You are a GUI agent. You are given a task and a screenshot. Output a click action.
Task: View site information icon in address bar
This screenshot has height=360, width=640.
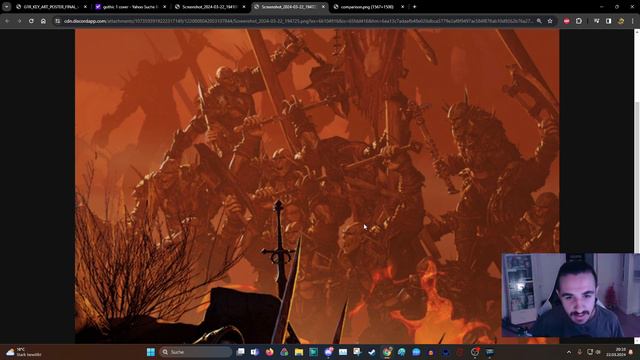pos(58,21)
